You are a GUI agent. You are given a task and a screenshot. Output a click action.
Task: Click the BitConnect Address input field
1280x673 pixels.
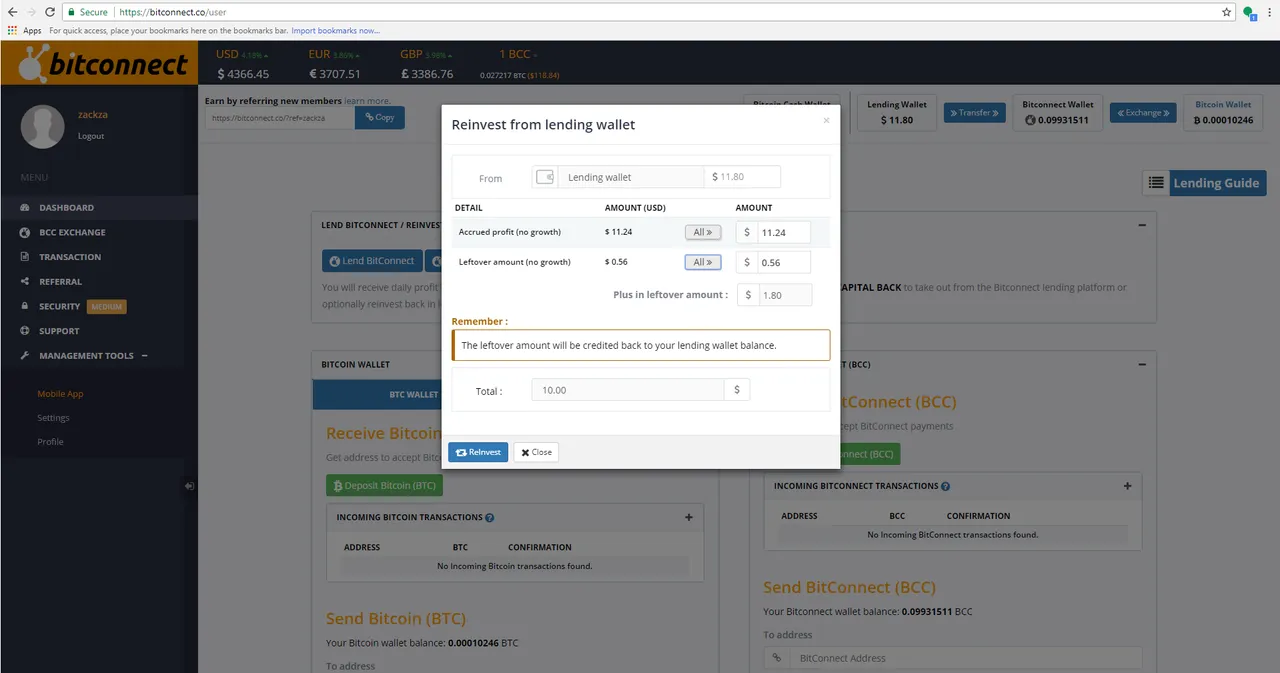coord(965,658)
